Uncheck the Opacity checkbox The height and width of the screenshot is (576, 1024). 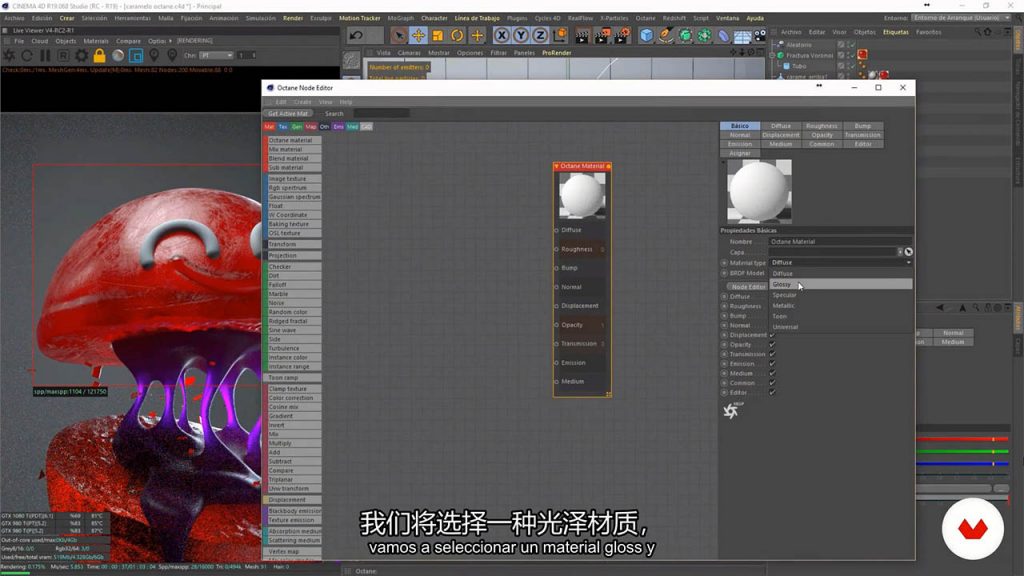pos(772,345)
